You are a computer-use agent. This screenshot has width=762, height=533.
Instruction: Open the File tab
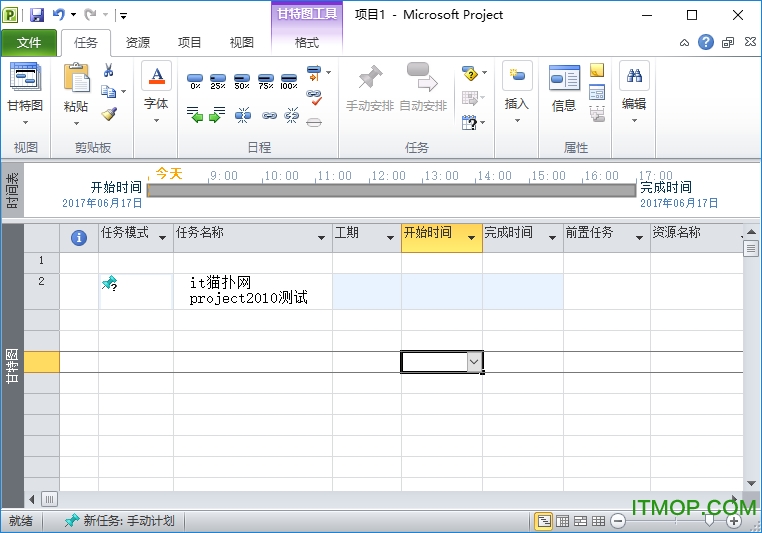[29, 43]
